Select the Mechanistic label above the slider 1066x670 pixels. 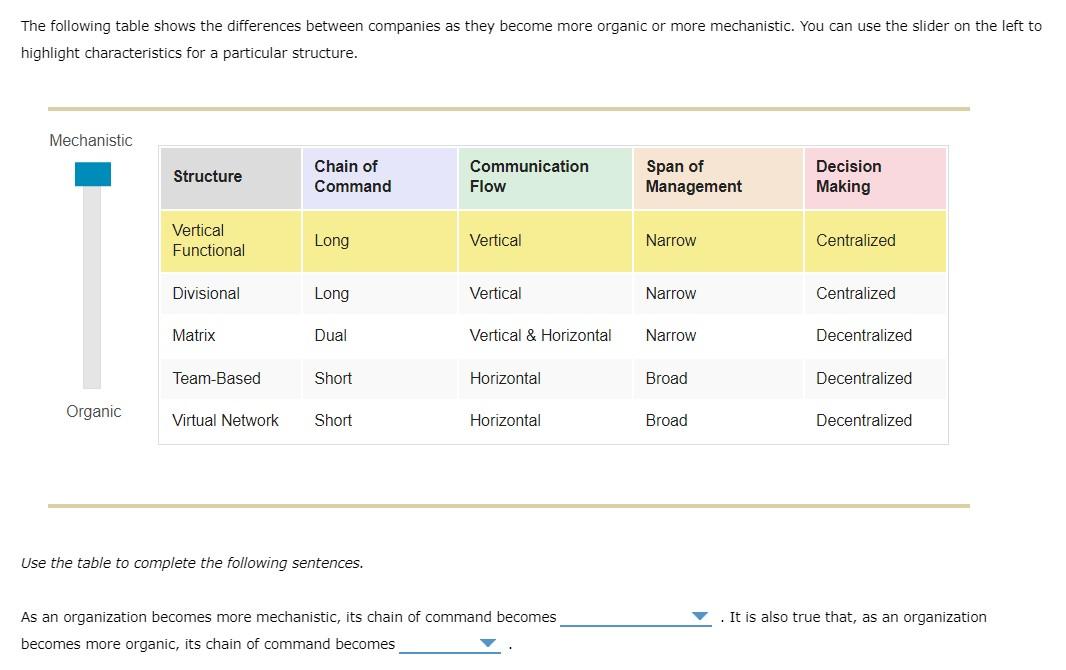(91, 141)
